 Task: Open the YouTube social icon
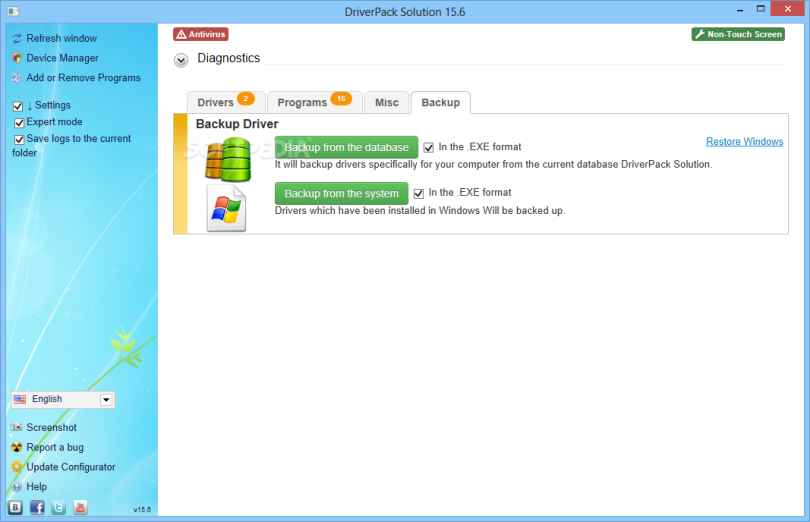[x=80, y=507]
